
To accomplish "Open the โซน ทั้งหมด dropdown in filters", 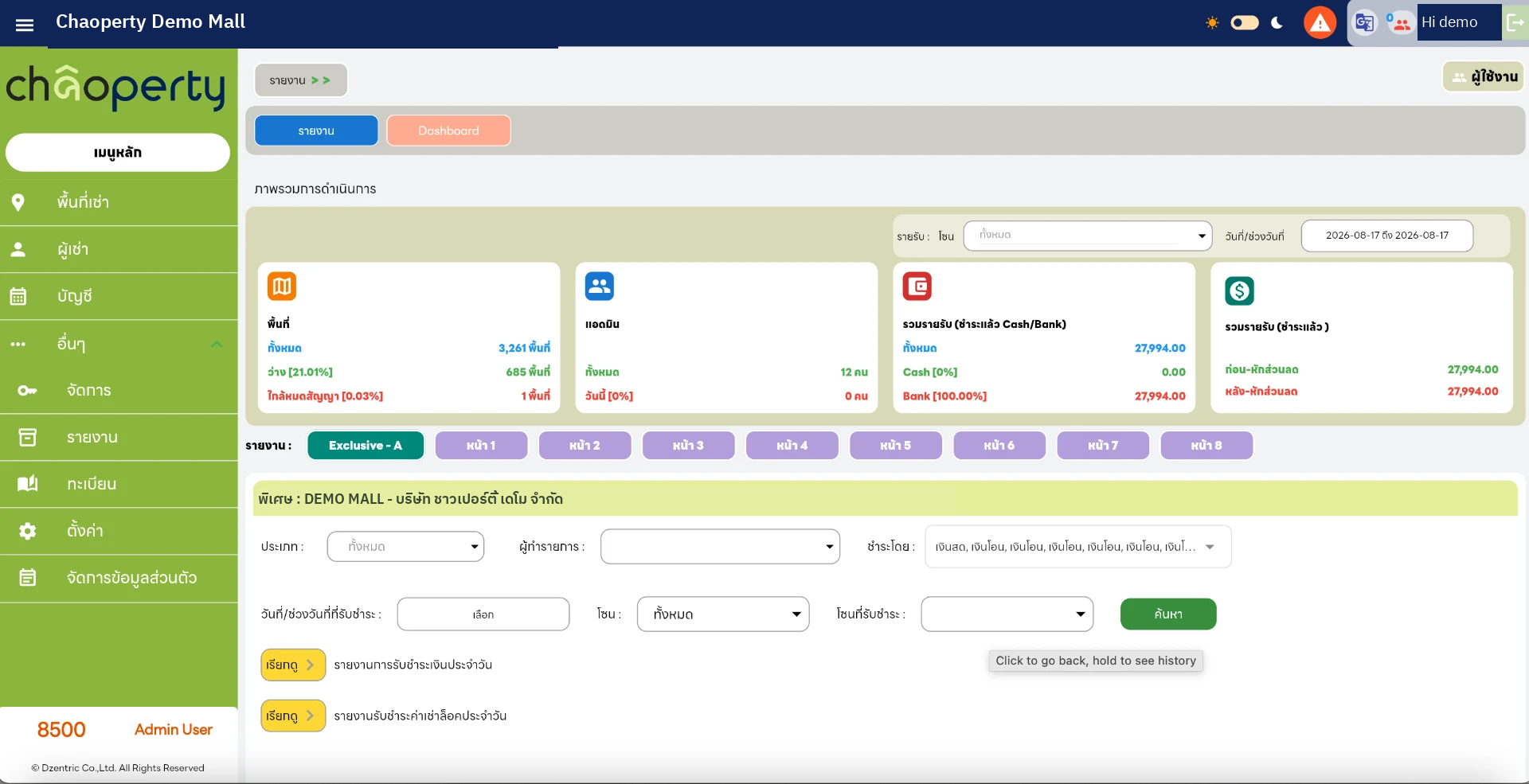I will coord(723,614).
